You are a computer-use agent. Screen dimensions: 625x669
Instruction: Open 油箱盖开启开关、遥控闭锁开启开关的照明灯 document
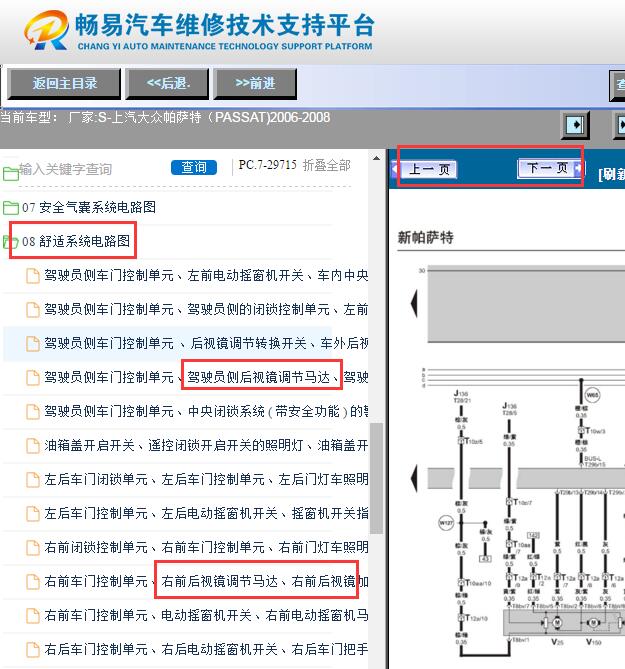click(x=206, y=445)
